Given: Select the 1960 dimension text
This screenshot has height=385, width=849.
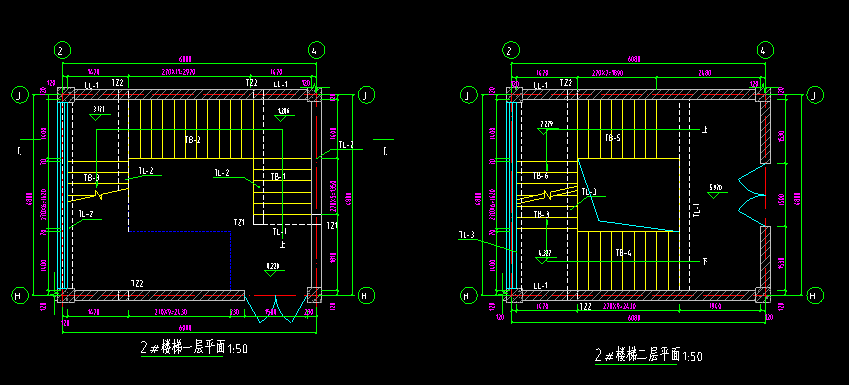Looking at the screenshot, I should click(x=714, y=306).
